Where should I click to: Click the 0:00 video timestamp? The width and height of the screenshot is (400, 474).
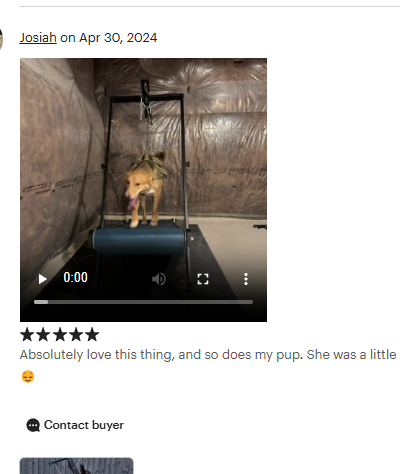(75, 277)
